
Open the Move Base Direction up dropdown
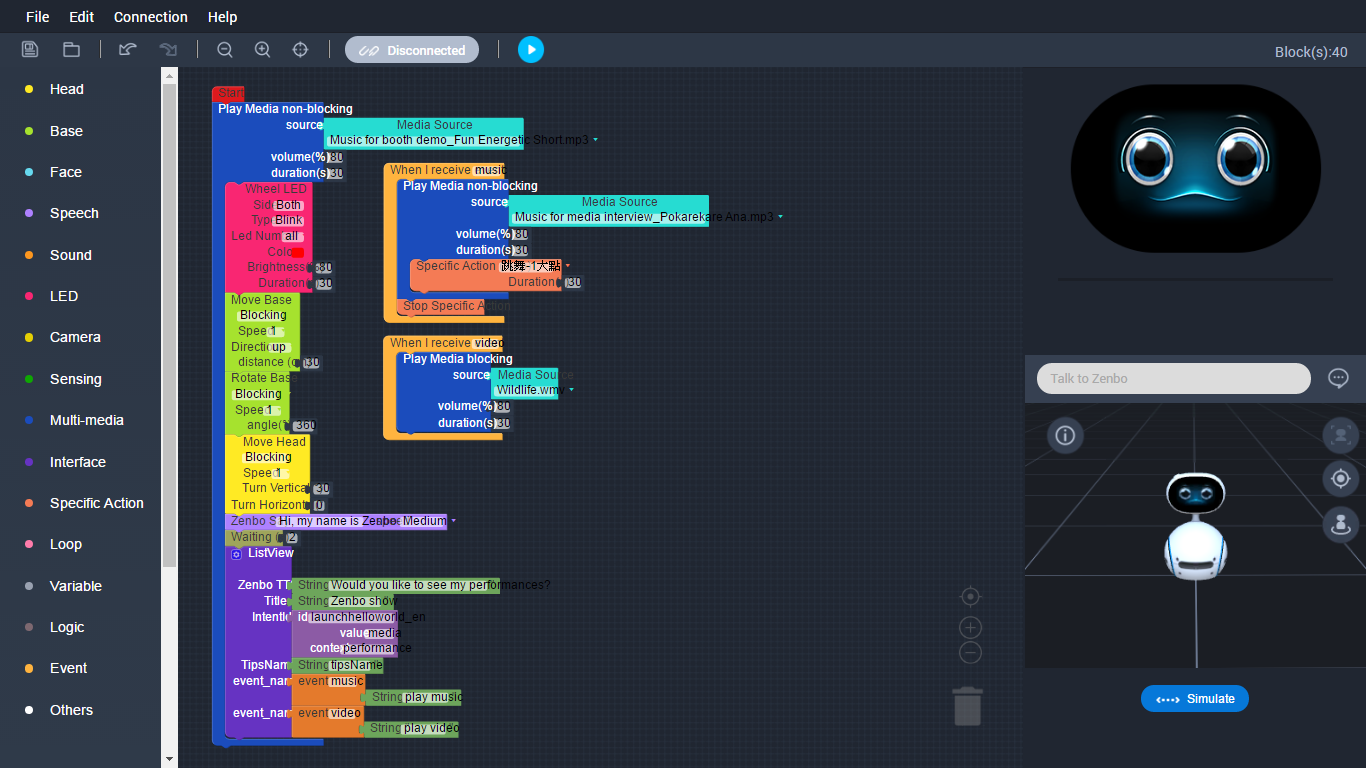[x=279, y=347]
